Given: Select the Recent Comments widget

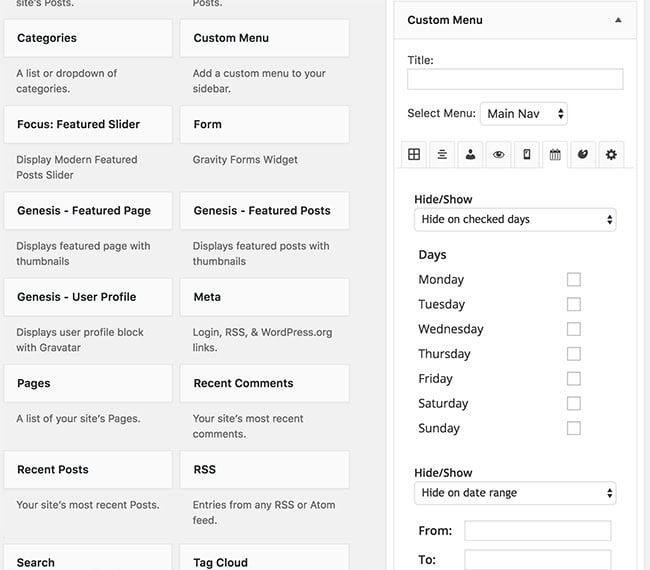Looking at the screenshot, I should pos(264,383).
